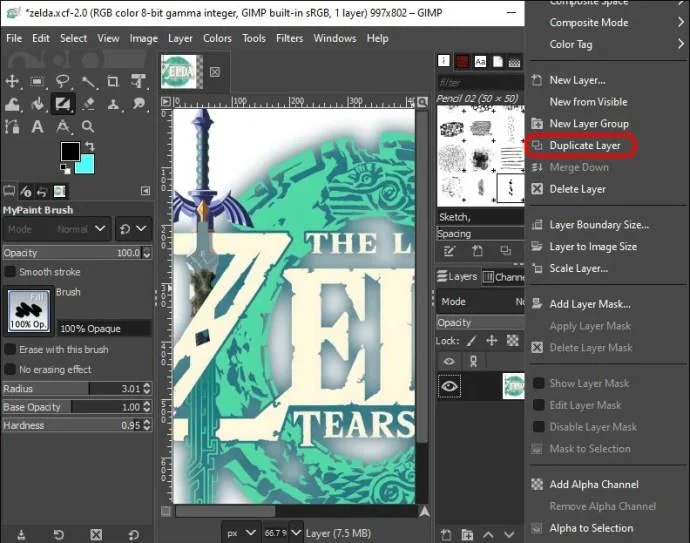
Task: Open the Images tab in the toolbox dock
Action: pyautogui.click(x=59, y=191)
